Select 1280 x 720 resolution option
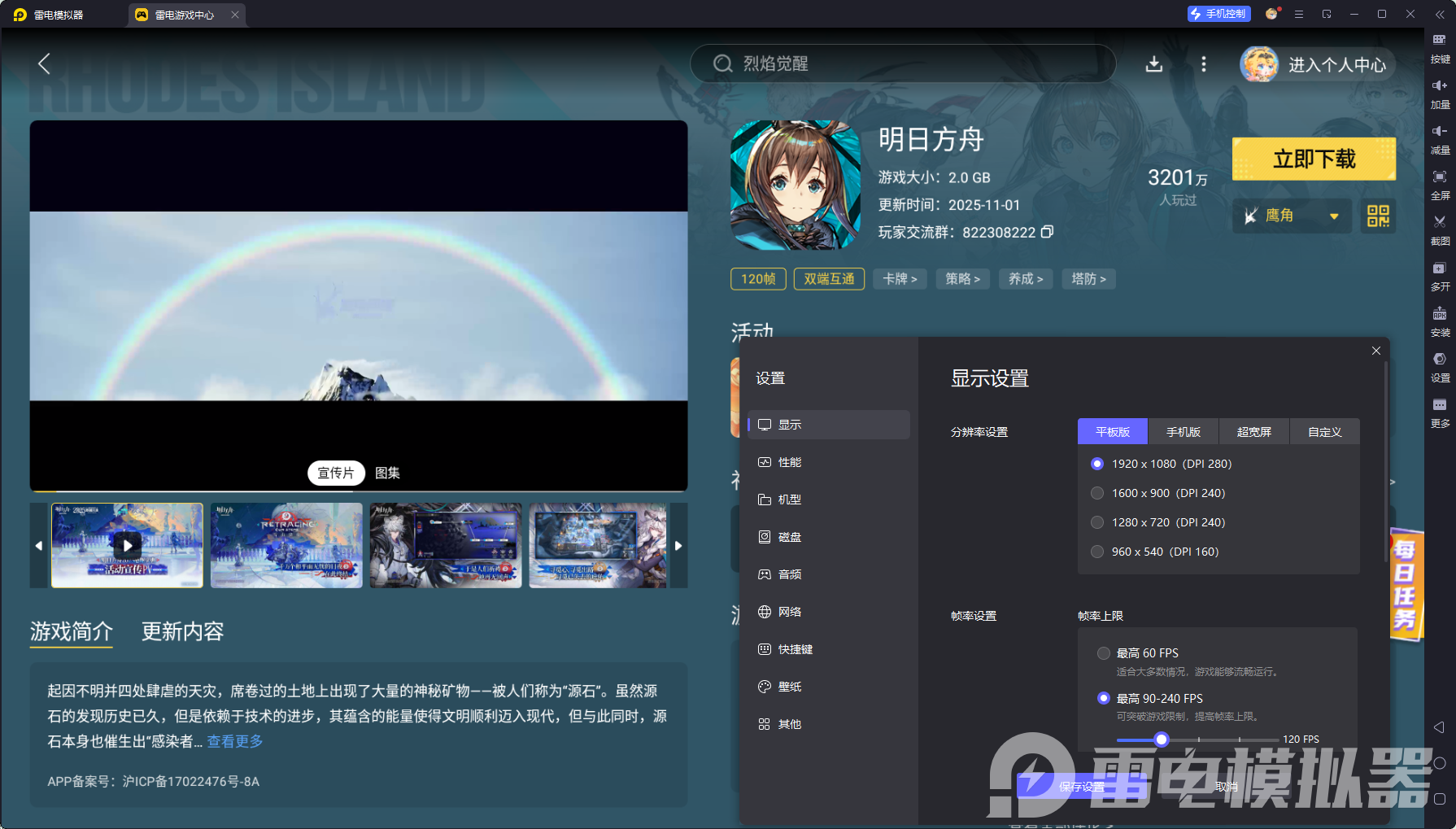This screenshot has height=829, width=1456. tap(1158, 522)
